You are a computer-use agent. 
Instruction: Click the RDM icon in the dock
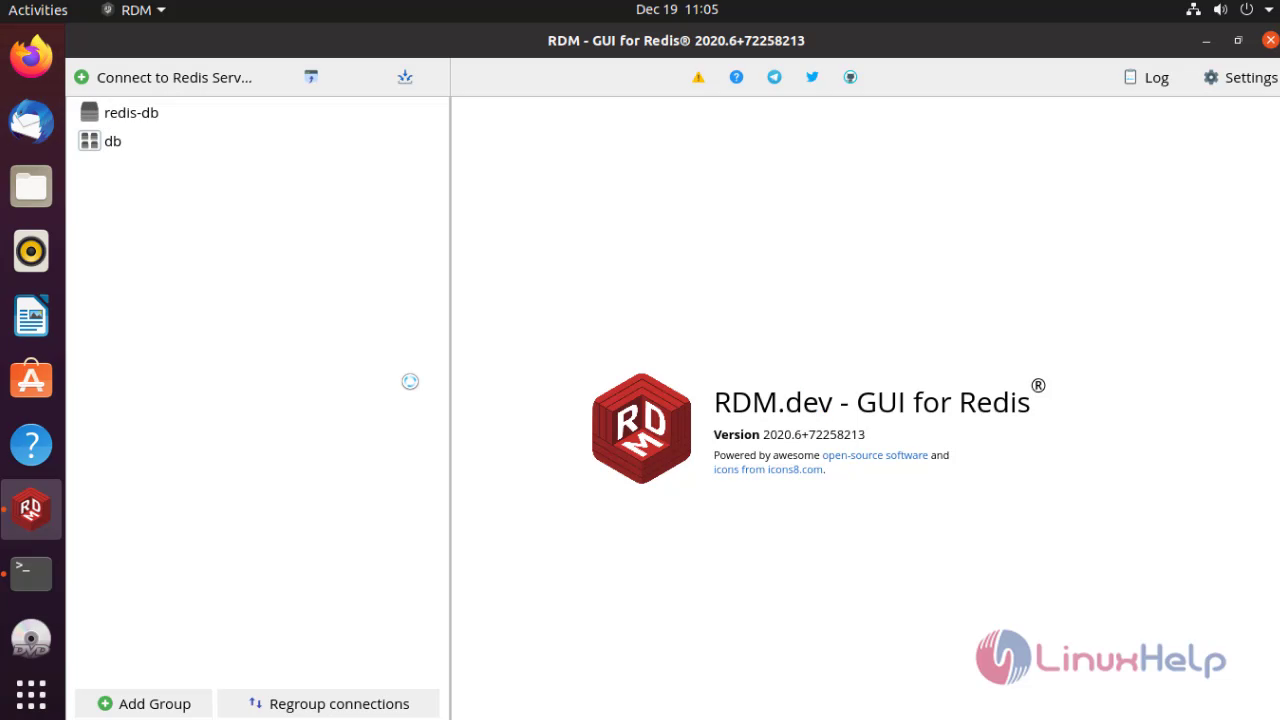[x=31, y=509]
